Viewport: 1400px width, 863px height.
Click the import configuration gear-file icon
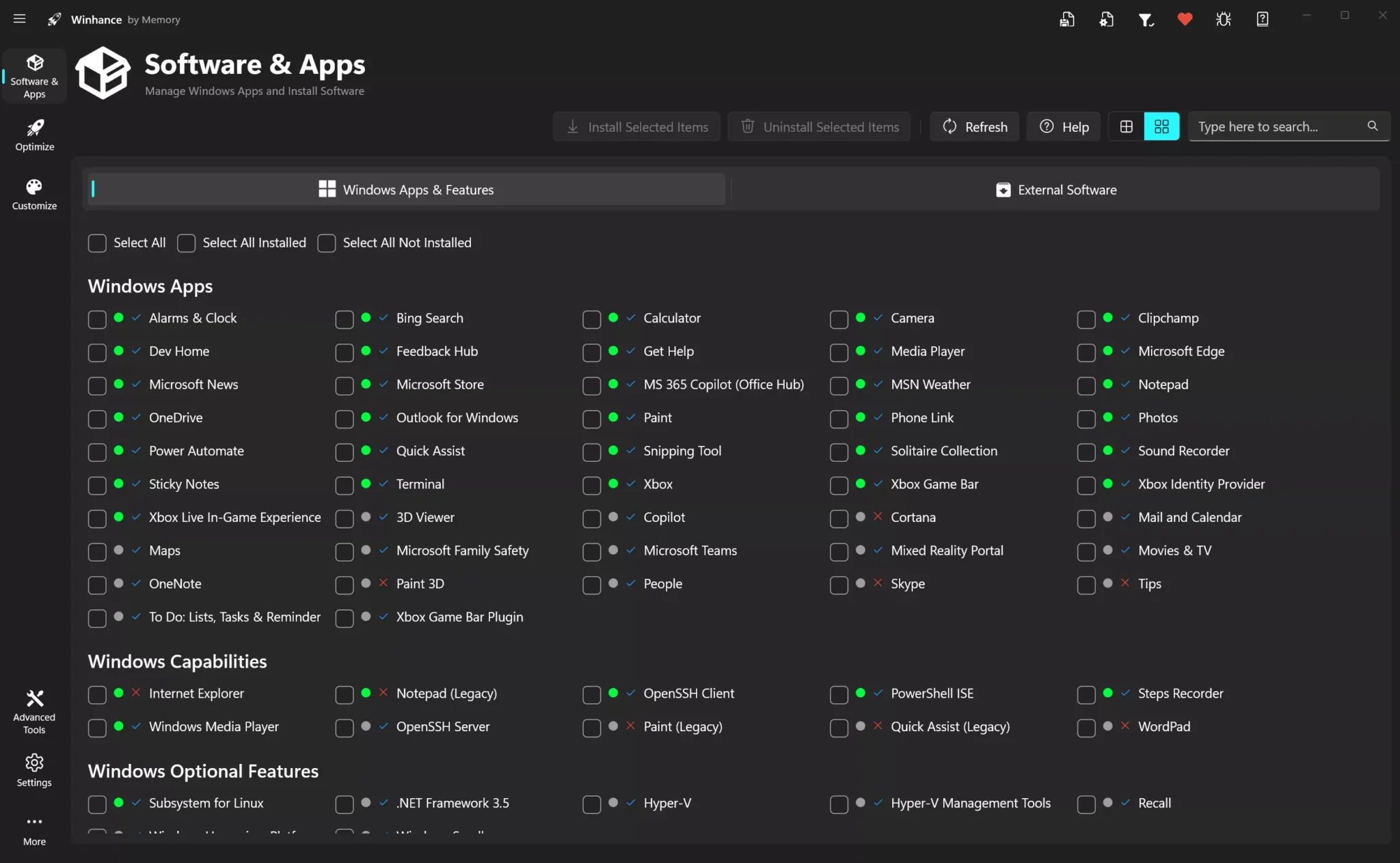pyautogui.click(x=1106, y=19)
